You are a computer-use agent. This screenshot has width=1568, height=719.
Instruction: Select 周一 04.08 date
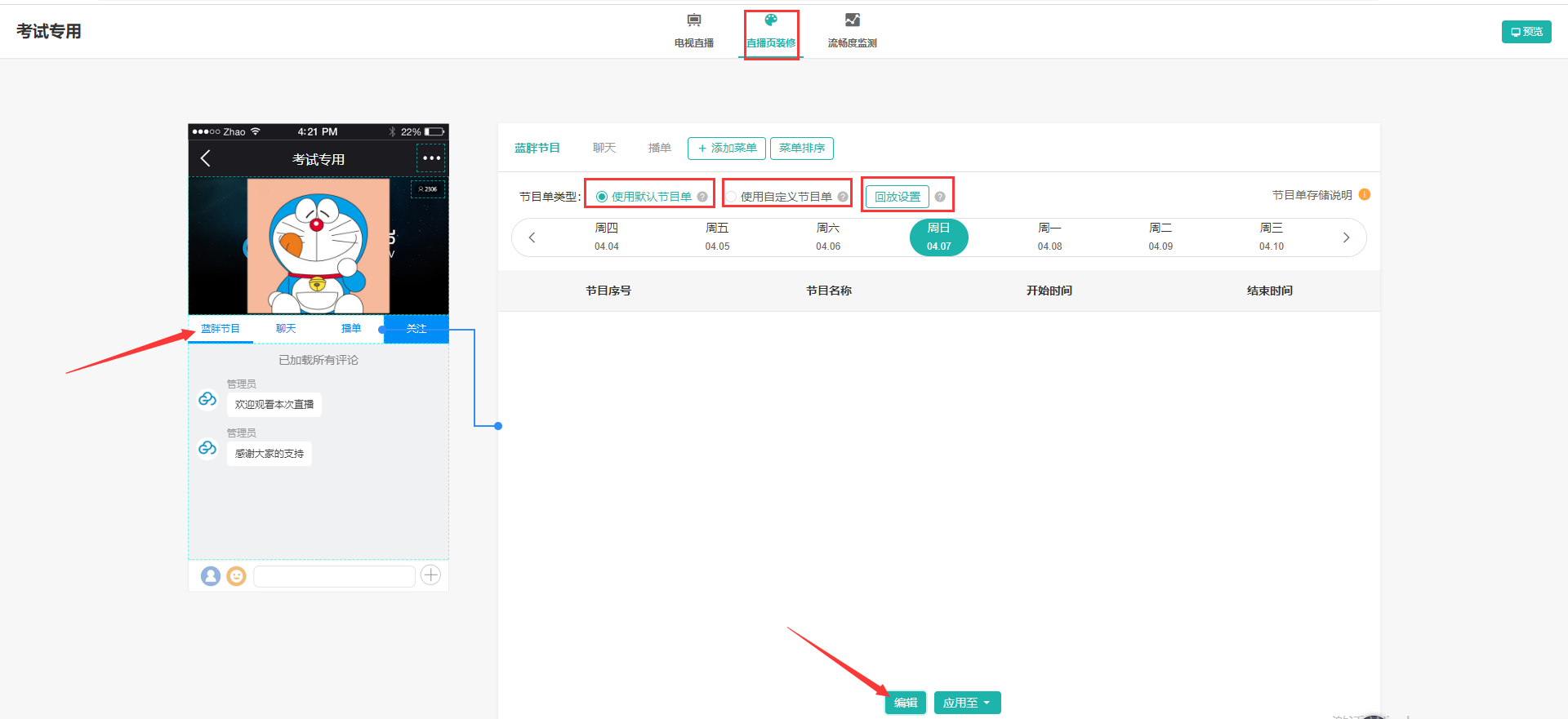tap(1050, 237)
